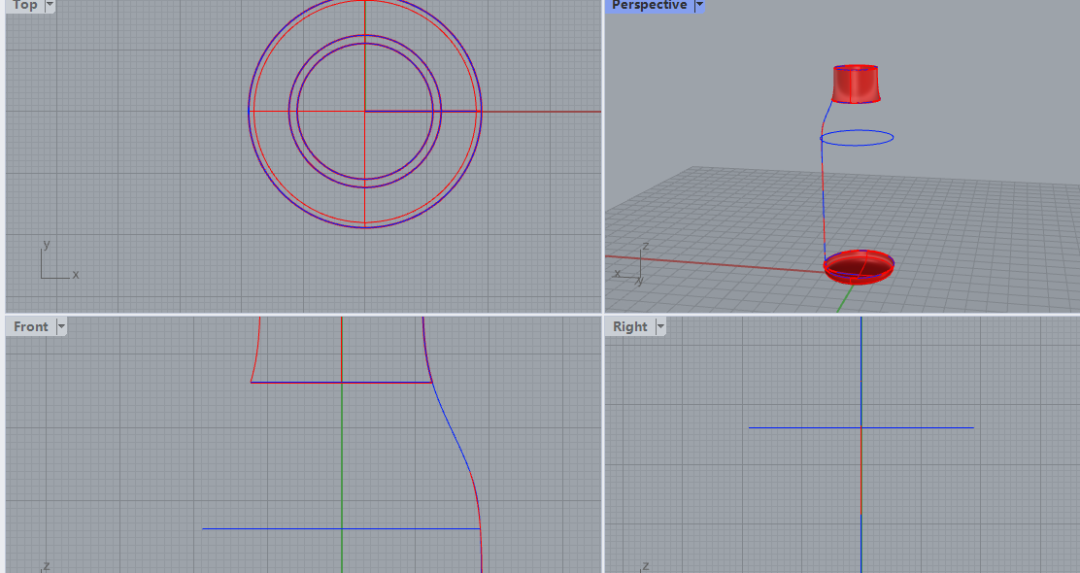Select the red base disc in Perspective
The height and width of the screenshot is (573, 1080).
859,267
